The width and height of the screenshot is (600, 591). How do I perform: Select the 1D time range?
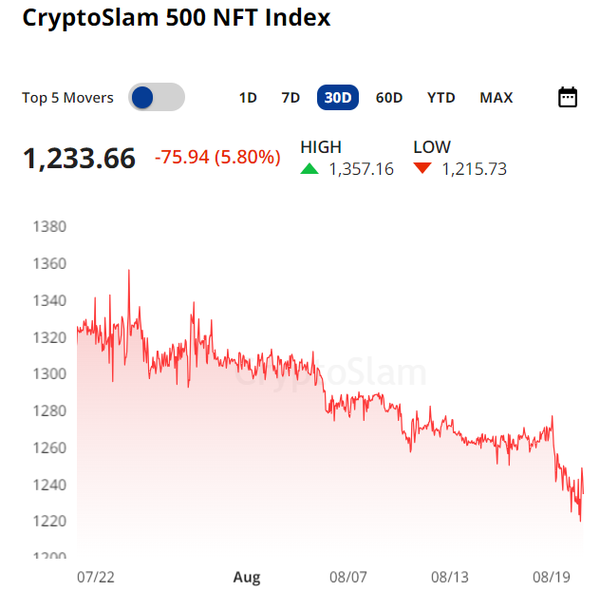click(x=248, y=97)
